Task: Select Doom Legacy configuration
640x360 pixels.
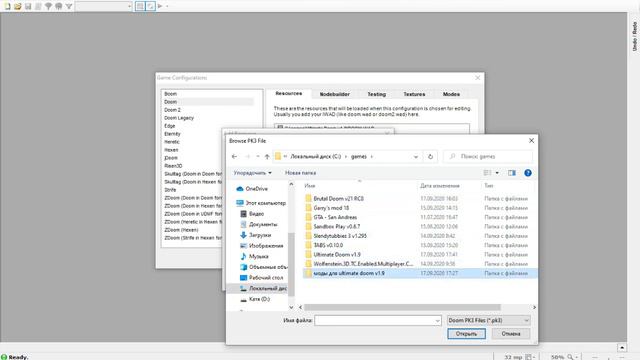Action: pos(179,118)
